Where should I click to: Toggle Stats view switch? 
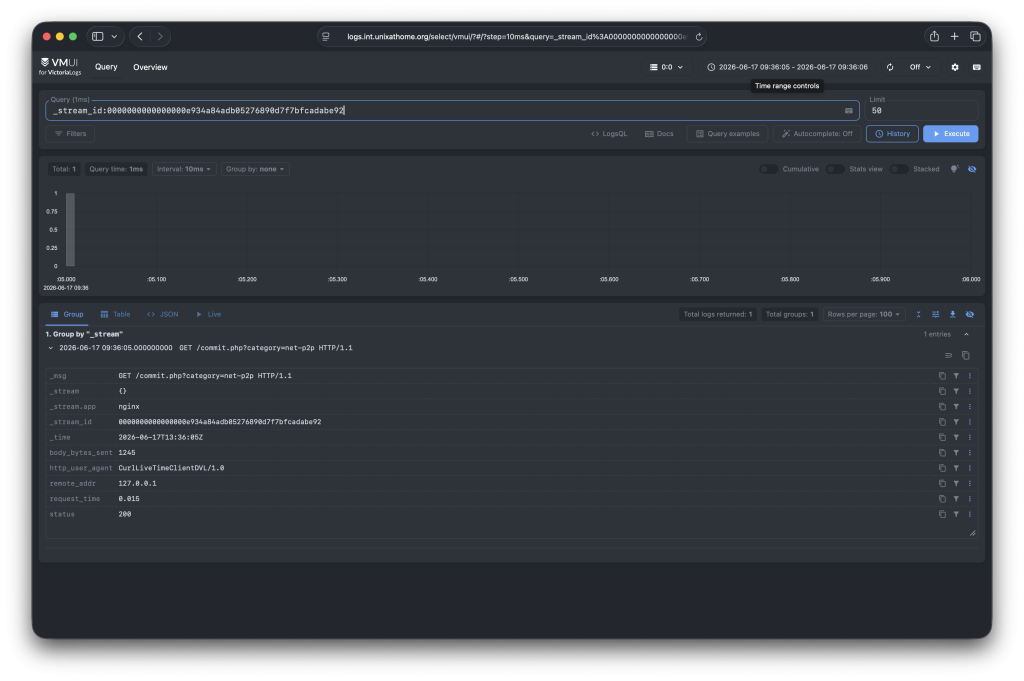tap(835, 169)
